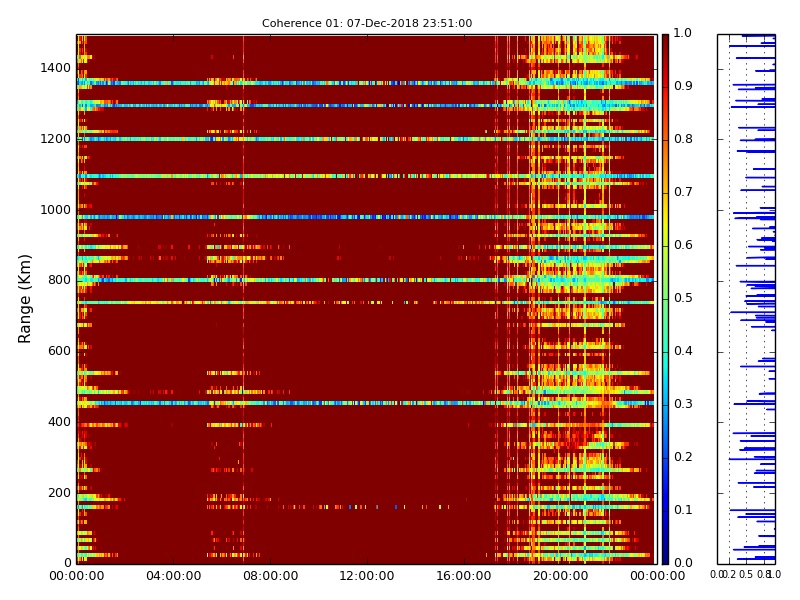Click the 16:00:00 time axis label

[x=463, y=576]
